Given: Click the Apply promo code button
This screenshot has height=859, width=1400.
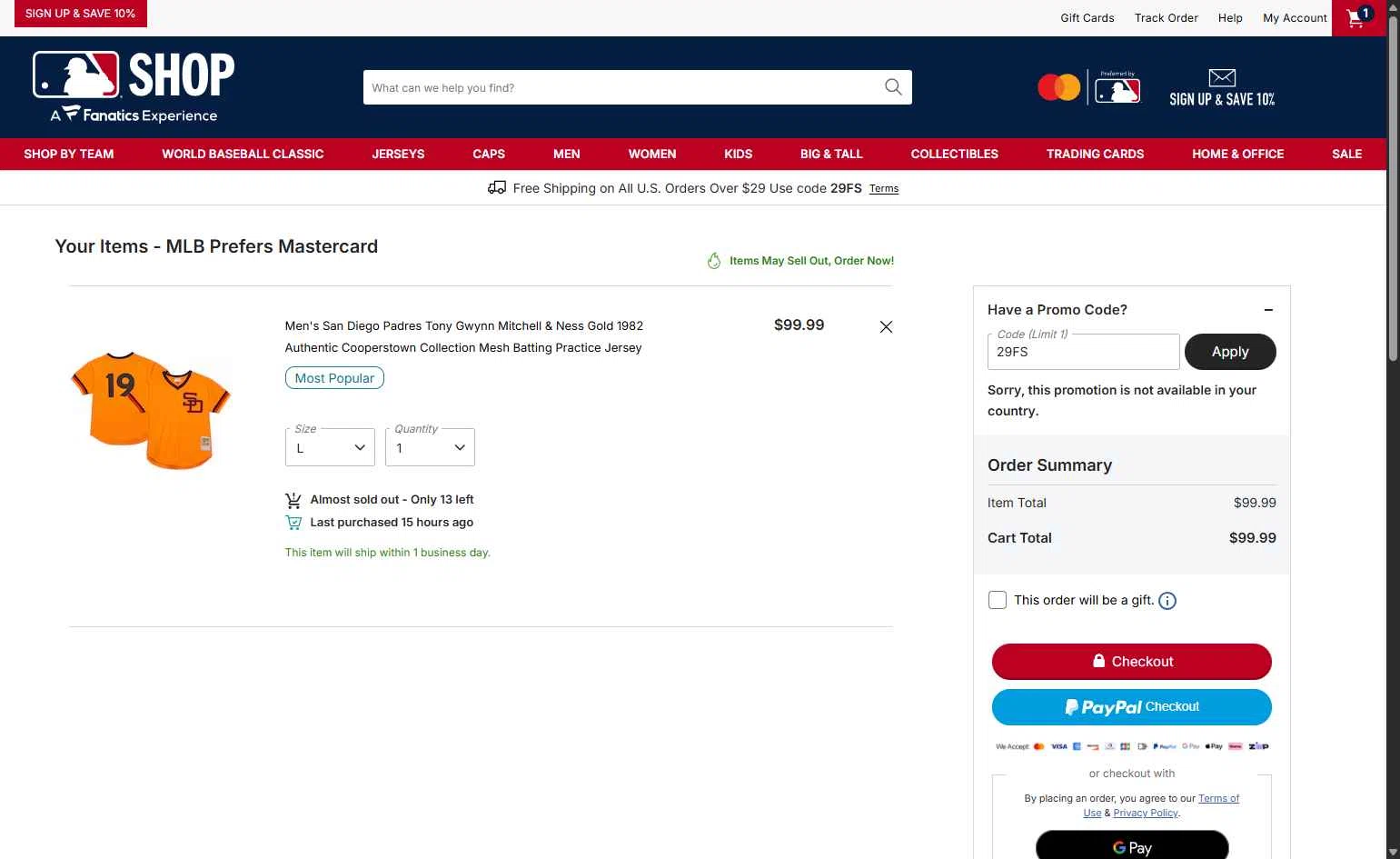Looking at the screenshot, I should point(1230,352).
